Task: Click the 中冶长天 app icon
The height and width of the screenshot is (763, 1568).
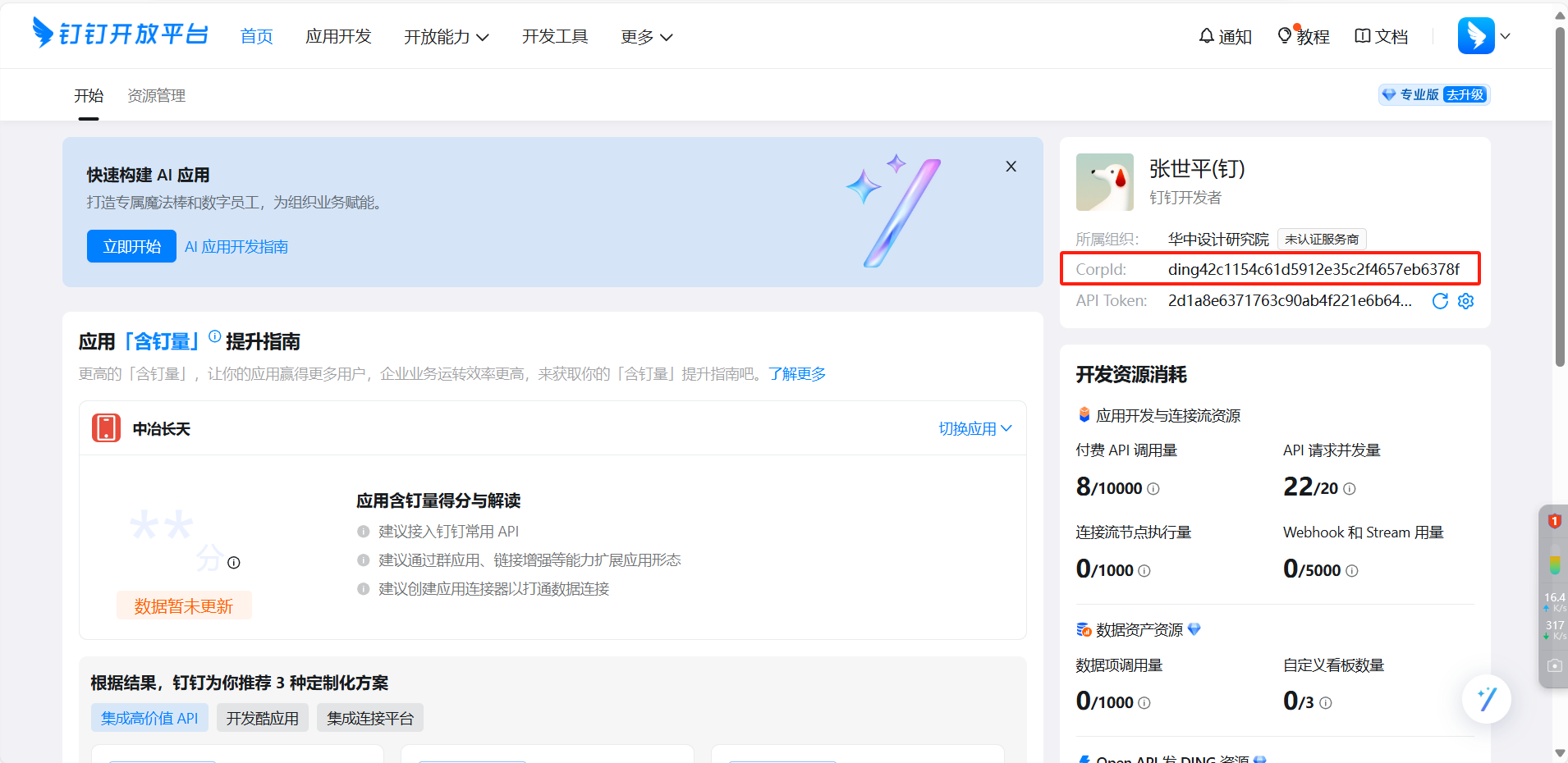Action: coord(106,428)
